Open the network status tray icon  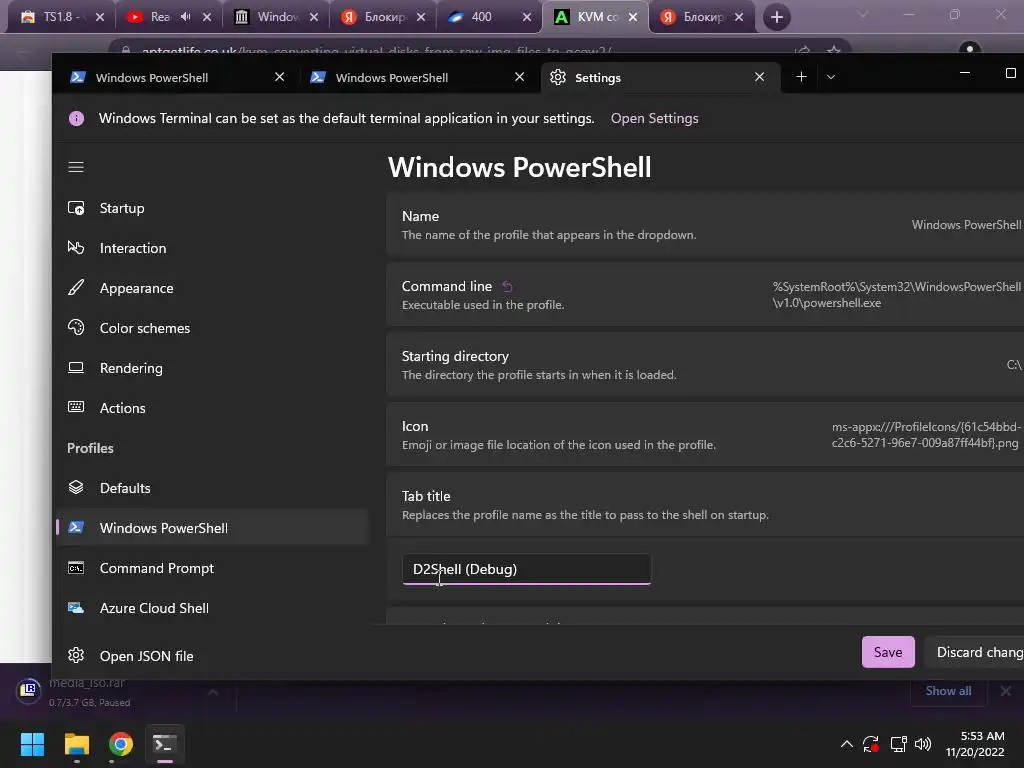point(899,744)
